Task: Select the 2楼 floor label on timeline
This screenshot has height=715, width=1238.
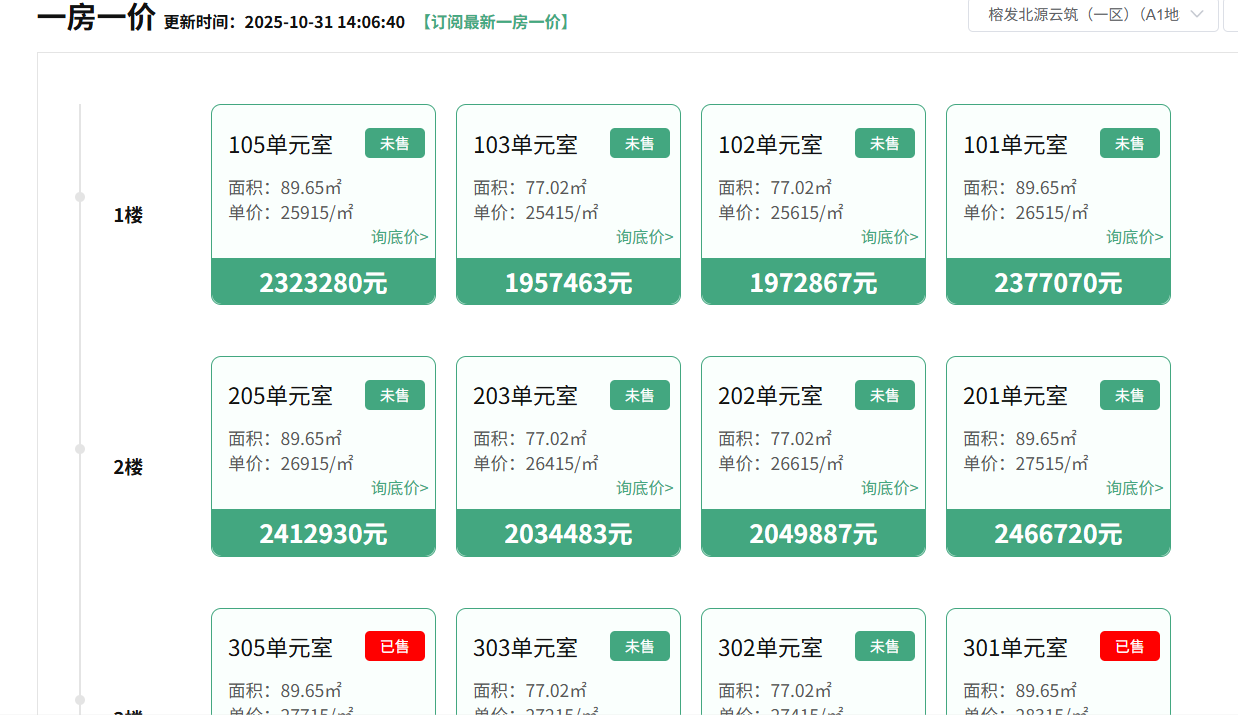Action: 128,467
